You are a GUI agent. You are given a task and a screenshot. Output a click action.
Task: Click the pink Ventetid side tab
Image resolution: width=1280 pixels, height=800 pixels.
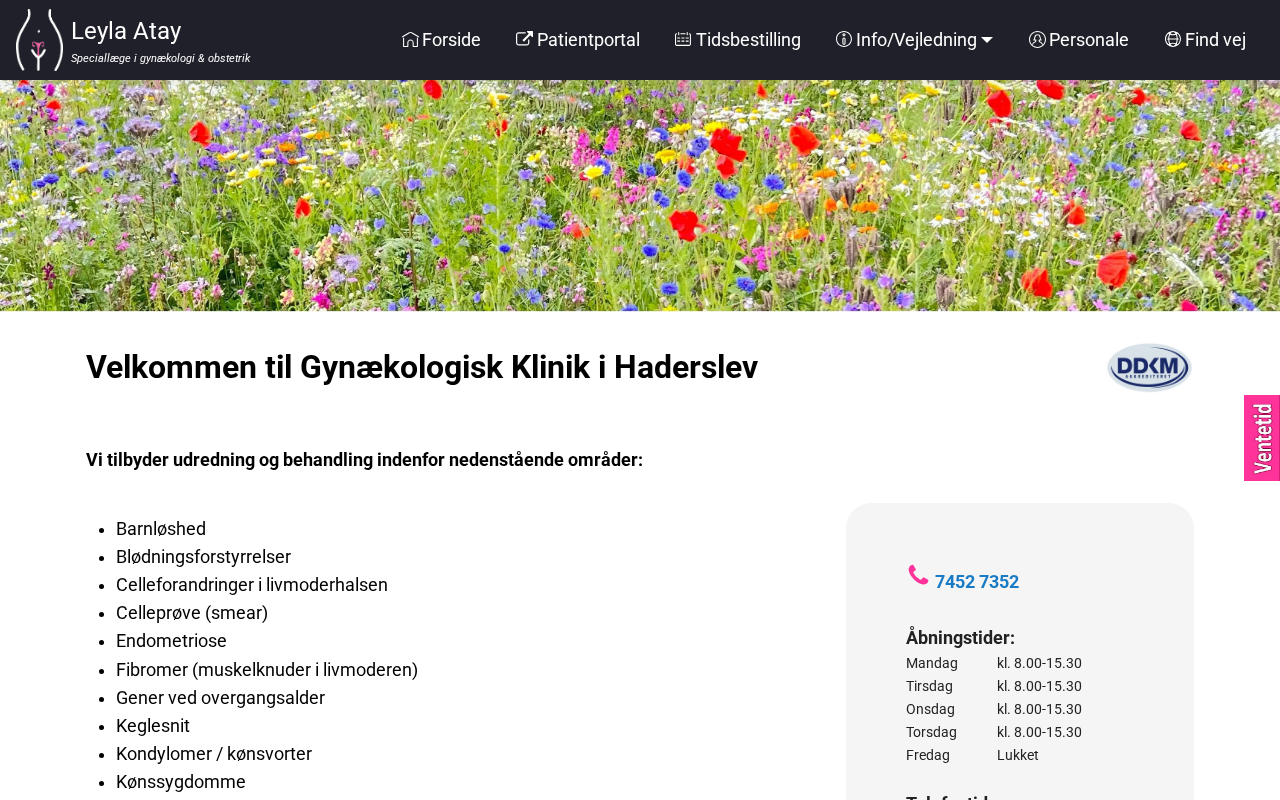pos(1262,438)
